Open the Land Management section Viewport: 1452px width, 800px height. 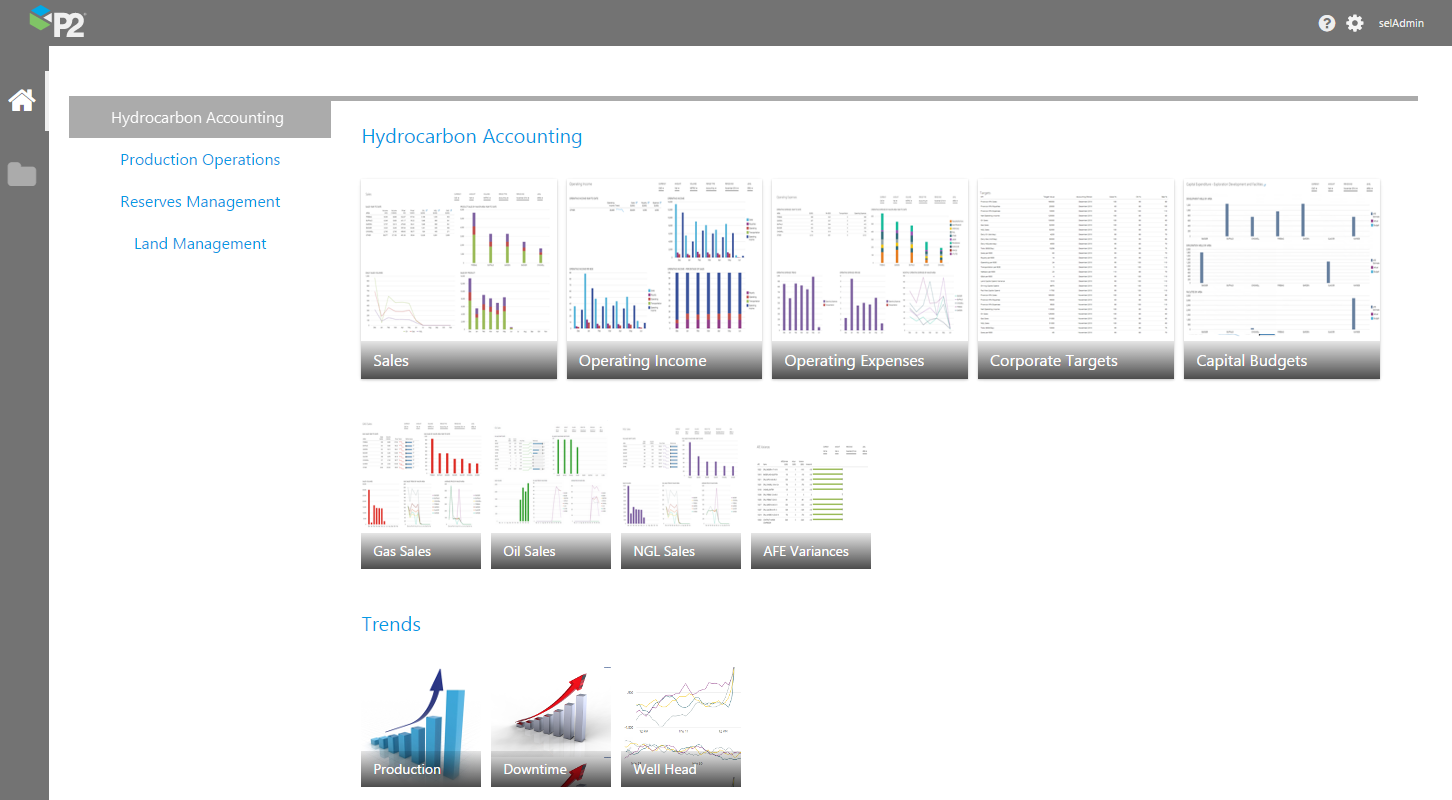click(200, 244)
